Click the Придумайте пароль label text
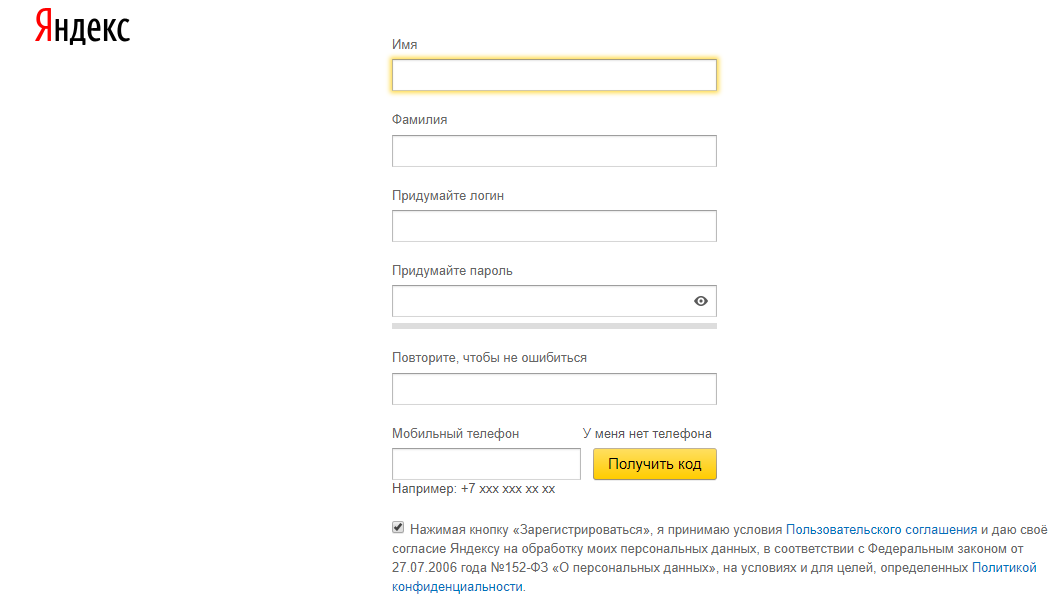1057x601 pixels. [452, 271]
